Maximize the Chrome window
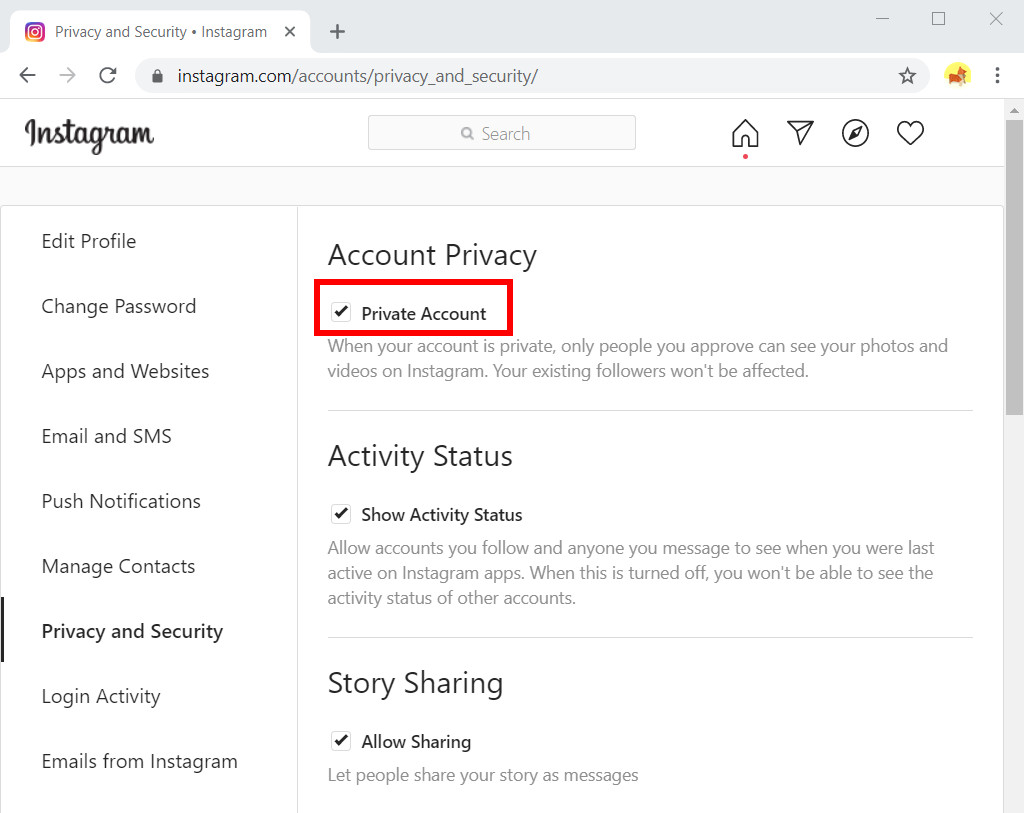Screen dimensions: 1024x813 938,18
